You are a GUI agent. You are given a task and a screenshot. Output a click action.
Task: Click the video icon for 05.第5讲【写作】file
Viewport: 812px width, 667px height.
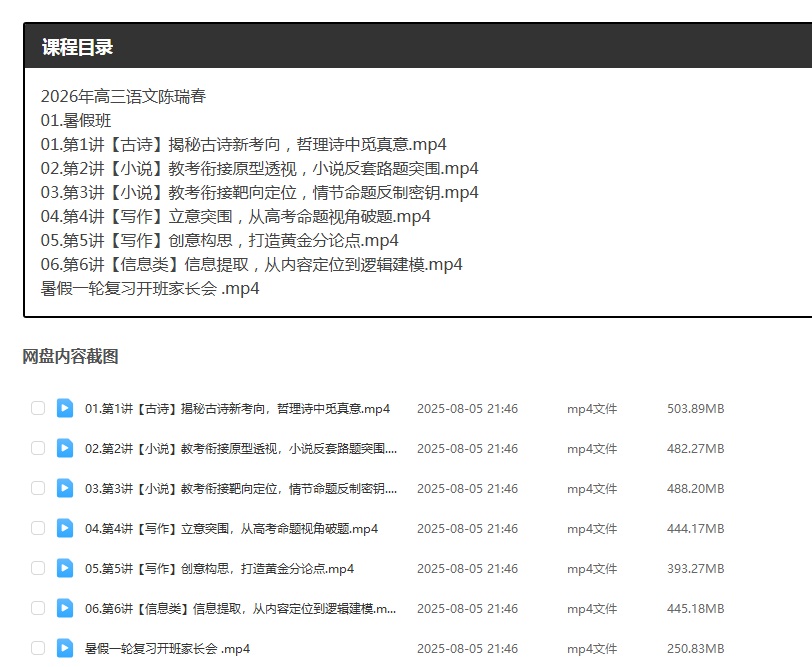click(65, 568)
